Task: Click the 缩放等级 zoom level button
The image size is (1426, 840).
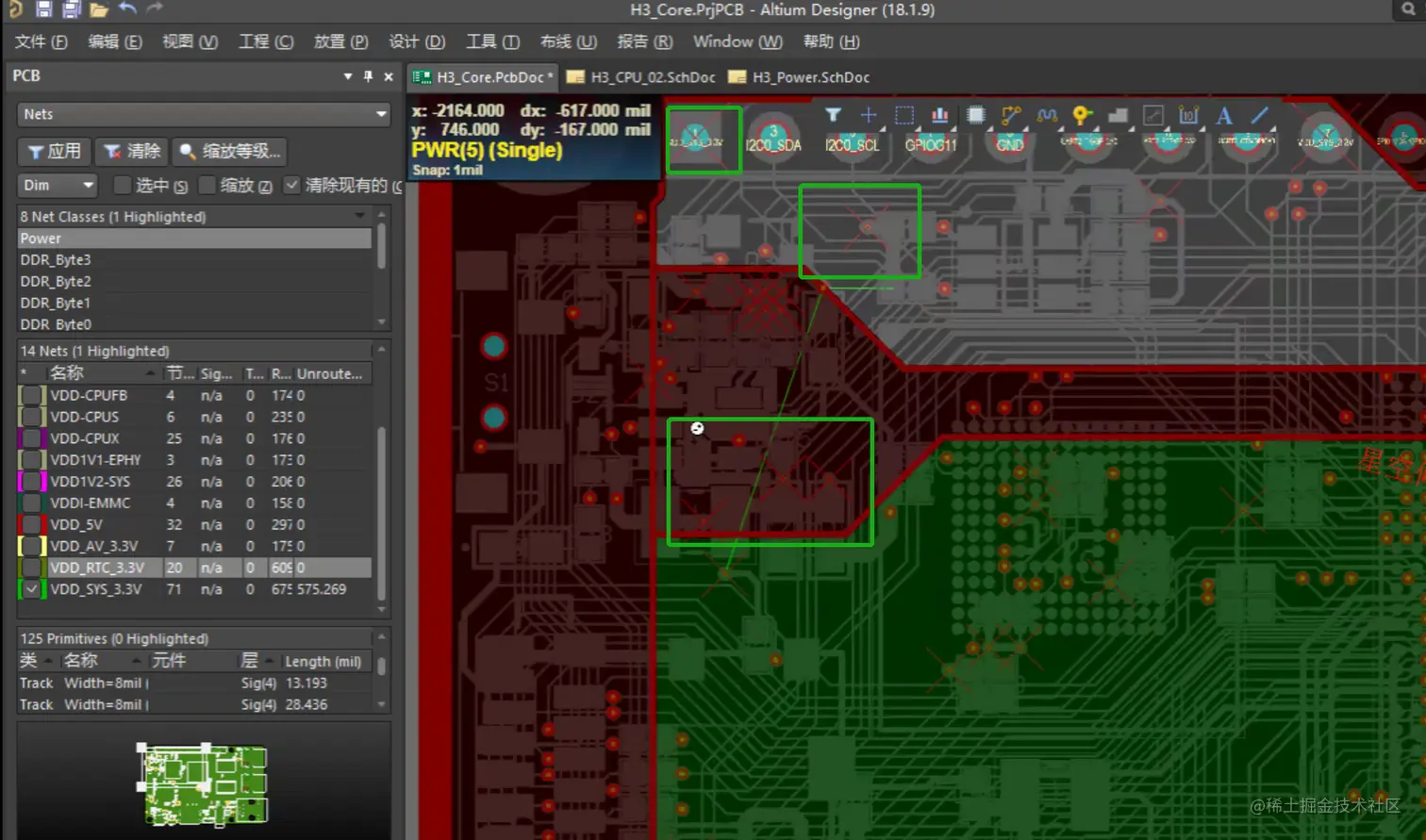Action: tap(229, 151)
